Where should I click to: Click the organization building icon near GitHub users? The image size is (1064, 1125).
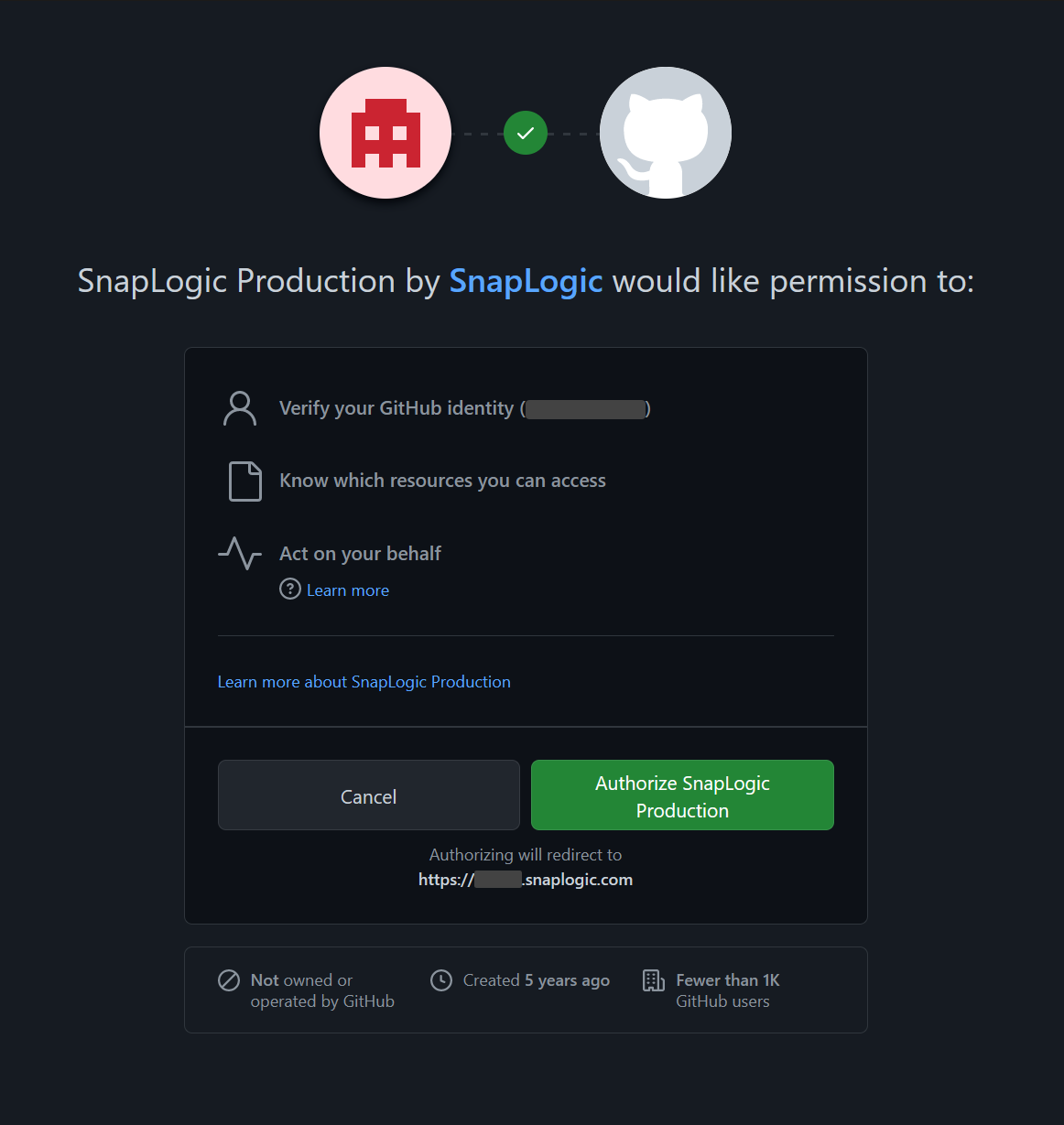[653, 980]
